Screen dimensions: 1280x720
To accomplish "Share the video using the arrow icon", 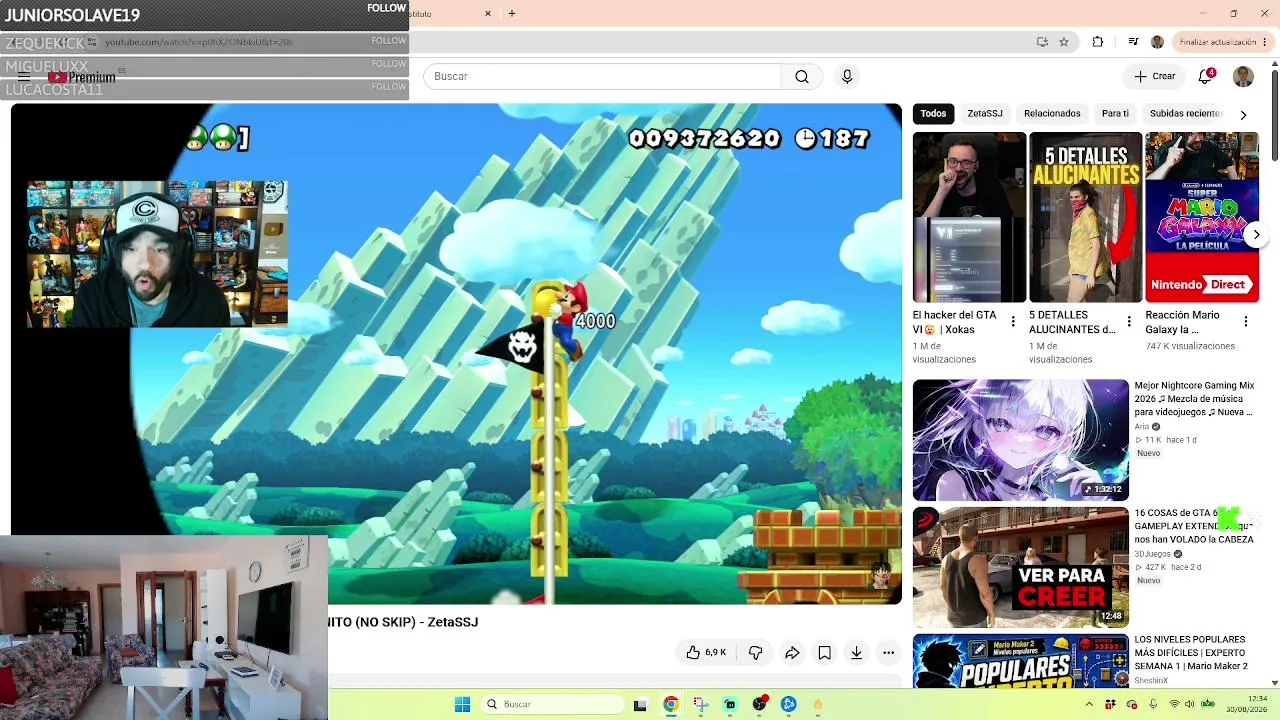I will (792, 653).
